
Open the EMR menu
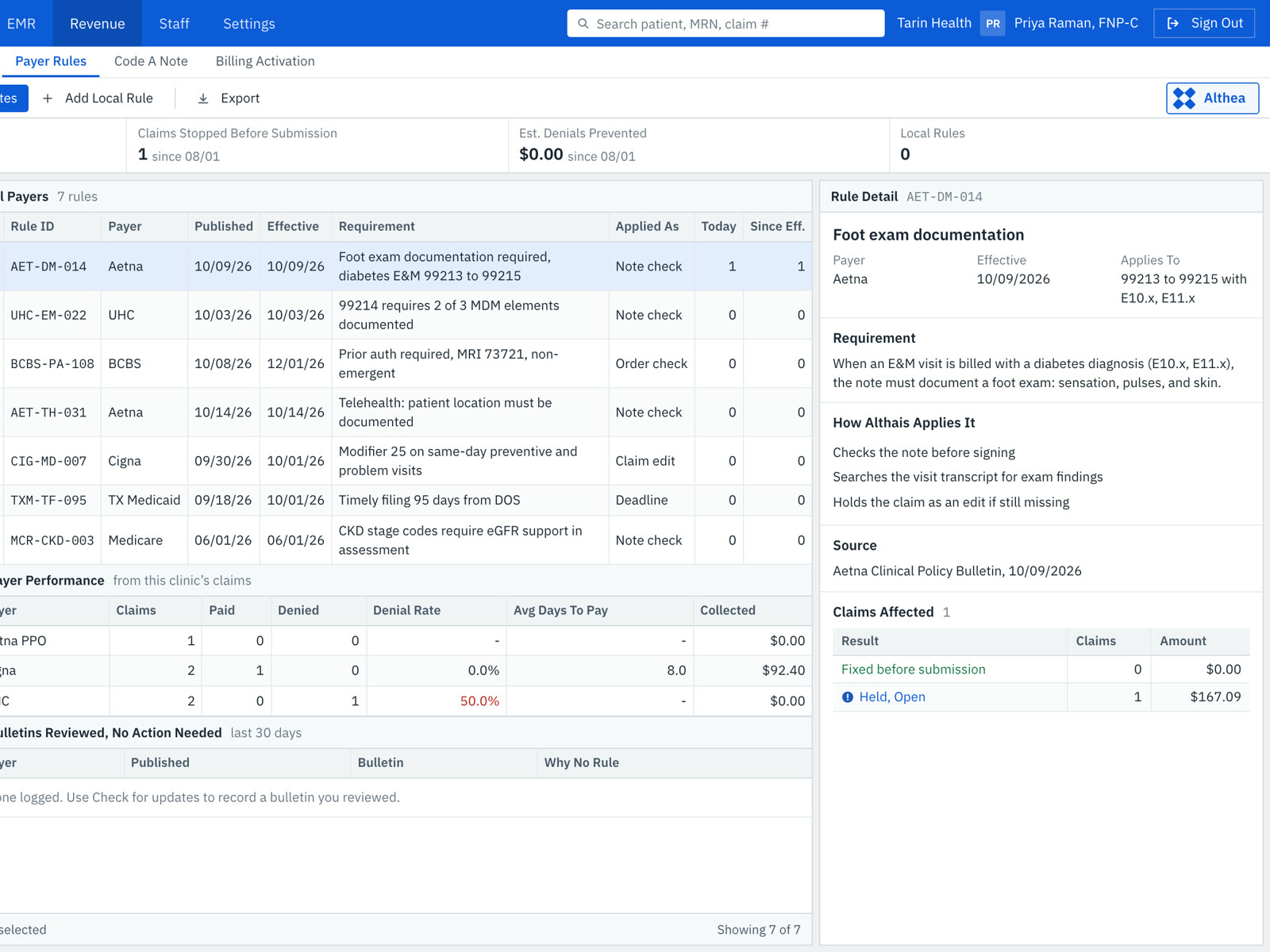(21, 24)
